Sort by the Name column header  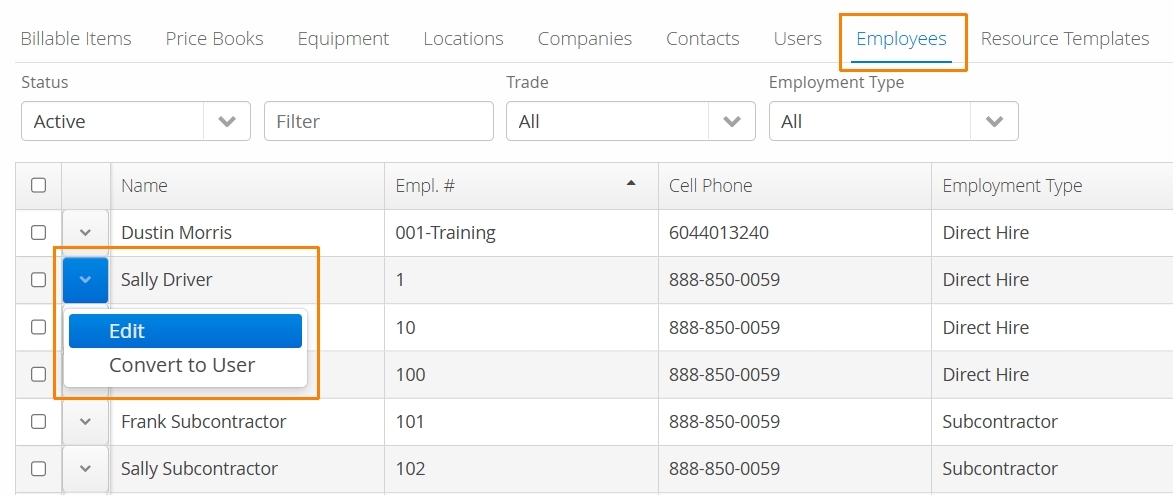[248, 185]
